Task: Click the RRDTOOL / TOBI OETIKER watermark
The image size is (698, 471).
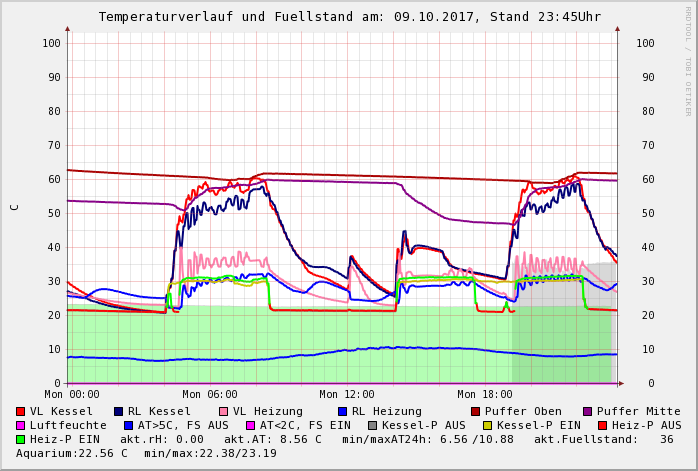Action: [688, 60]
